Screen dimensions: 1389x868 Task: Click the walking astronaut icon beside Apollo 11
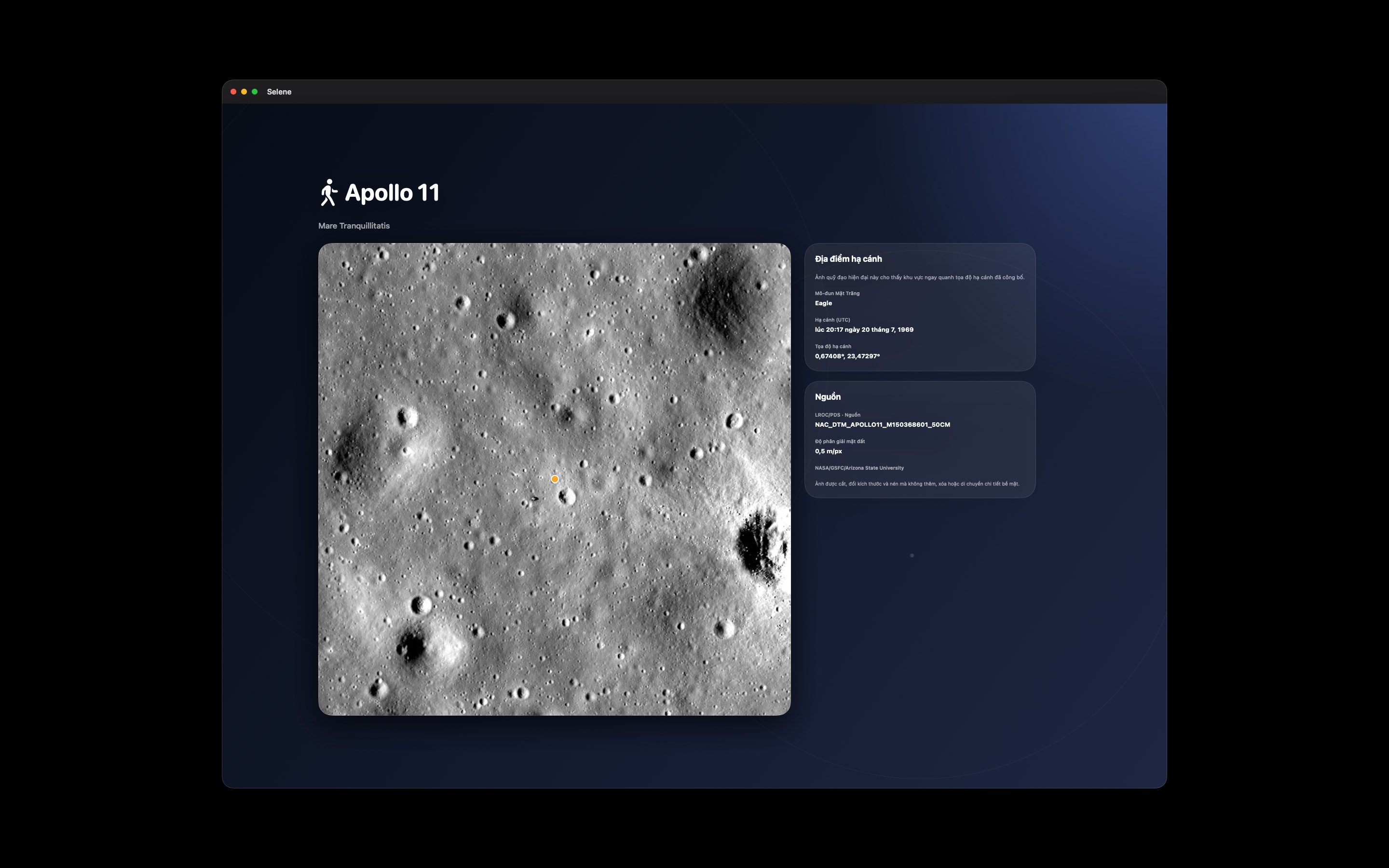pyautogui.click(x=328, y=192)
